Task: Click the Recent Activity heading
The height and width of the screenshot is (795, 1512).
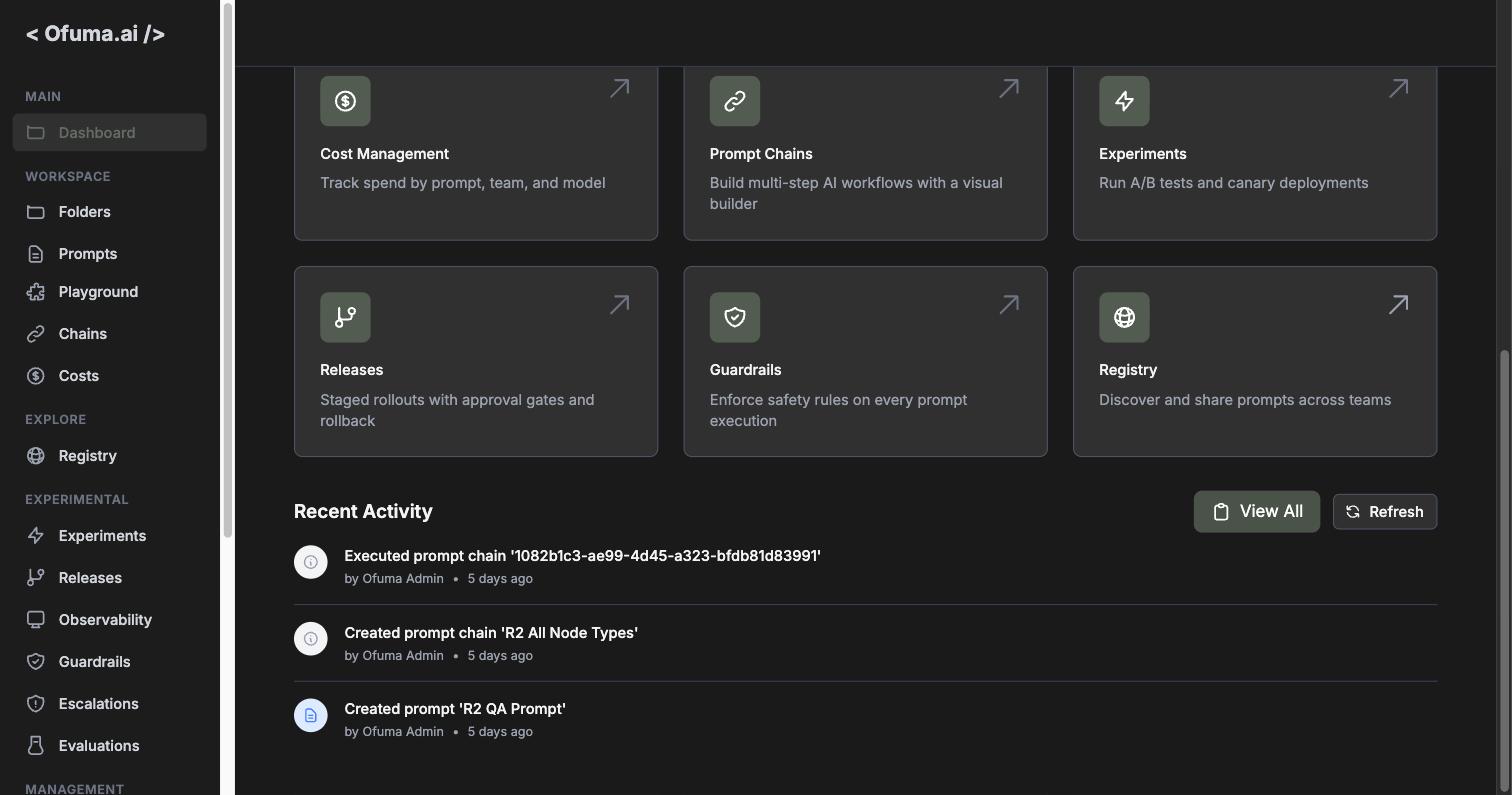Action: click(363, 511)
